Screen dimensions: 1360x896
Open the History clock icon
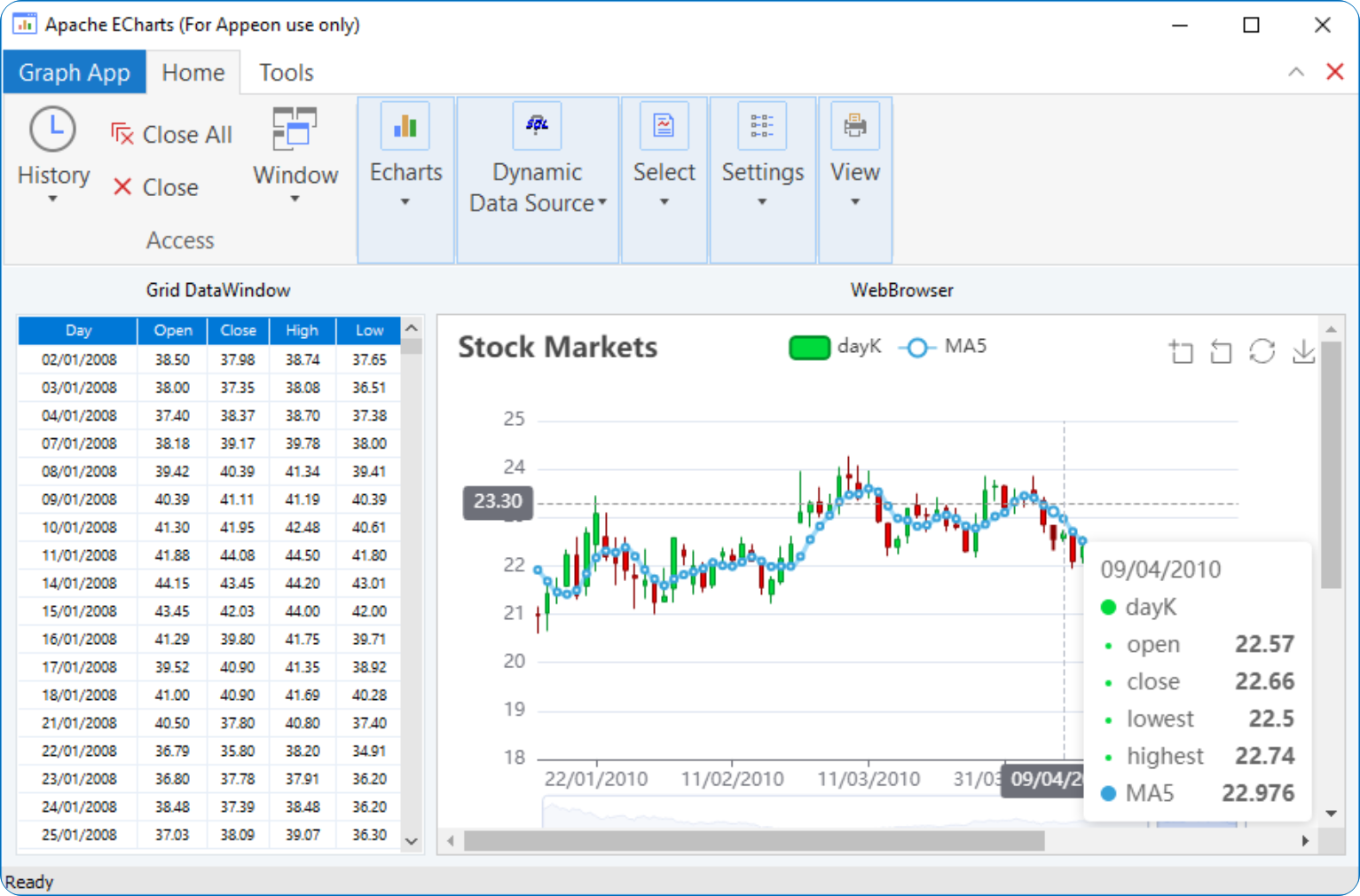point(53,130)
